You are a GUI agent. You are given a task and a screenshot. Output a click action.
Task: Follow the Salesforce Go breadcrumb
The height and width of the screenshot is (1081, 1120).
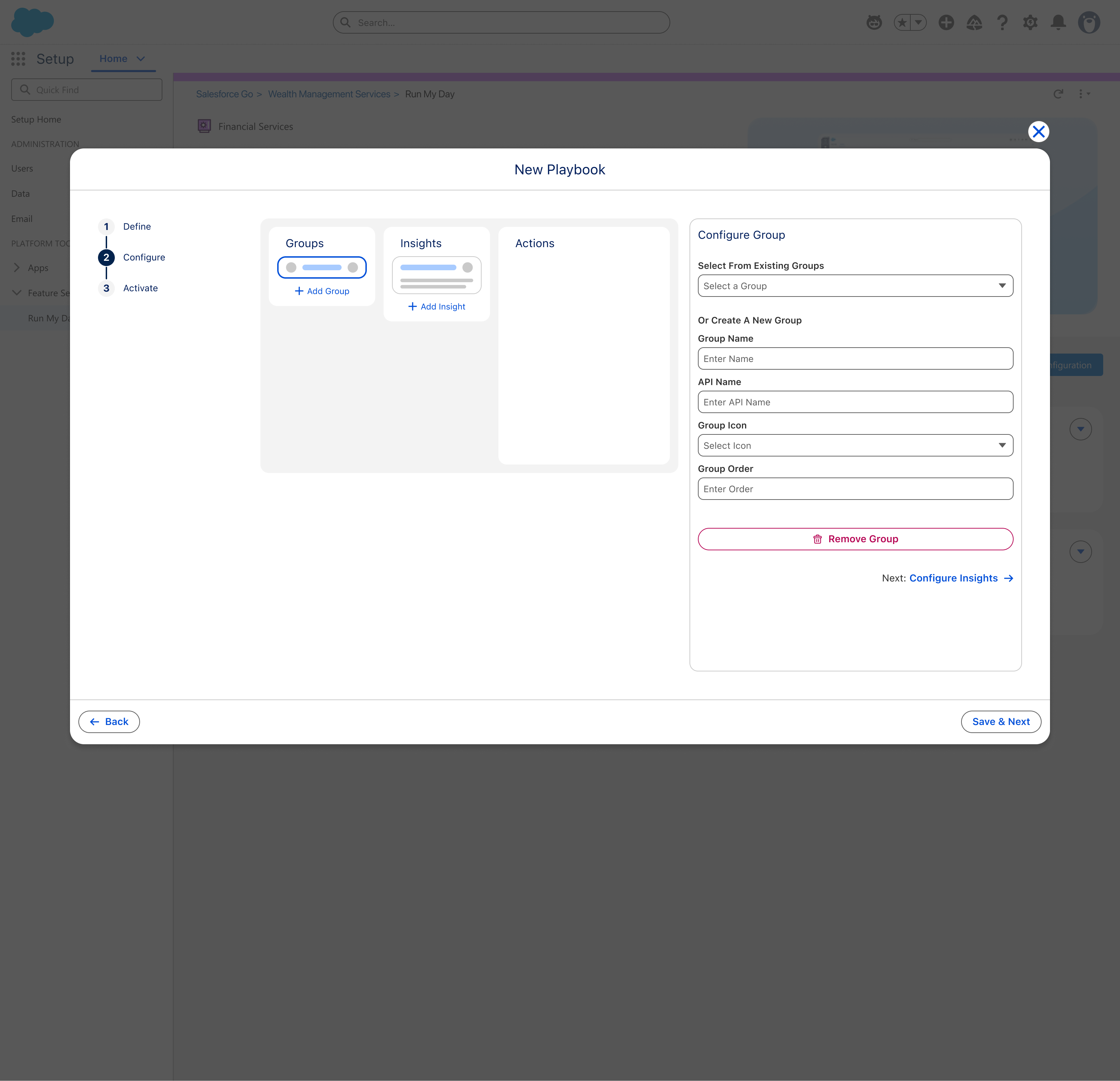coord(225,94)
